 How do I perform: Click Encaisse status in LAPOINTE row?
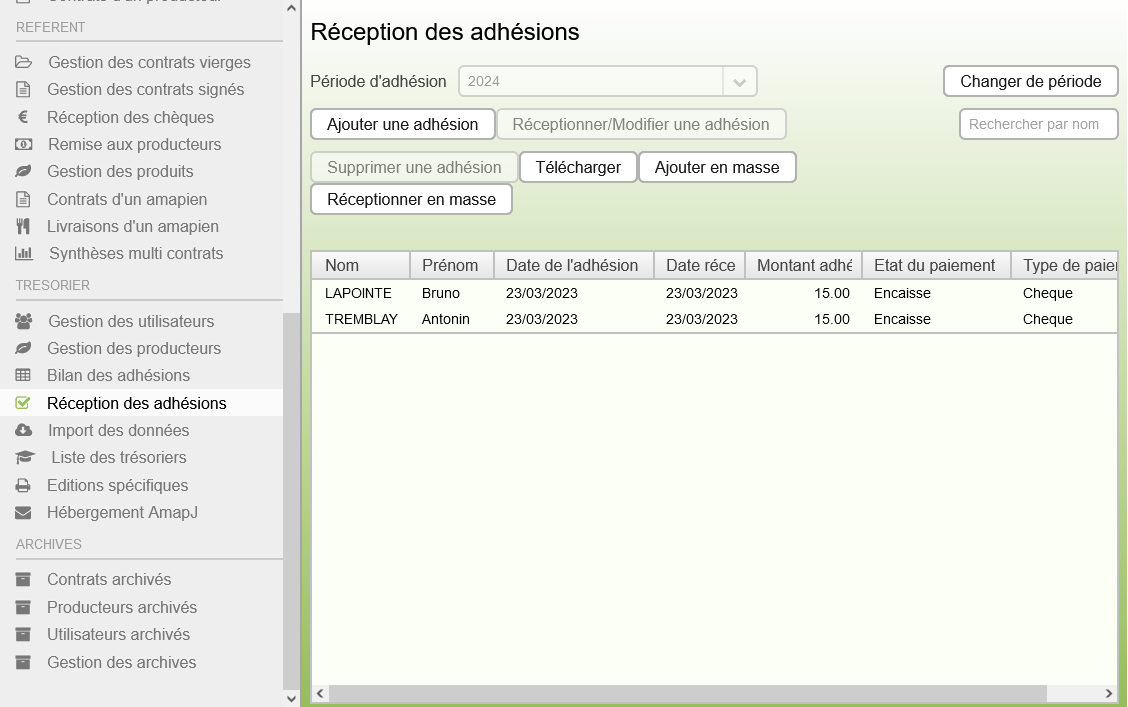click(902, 293)
